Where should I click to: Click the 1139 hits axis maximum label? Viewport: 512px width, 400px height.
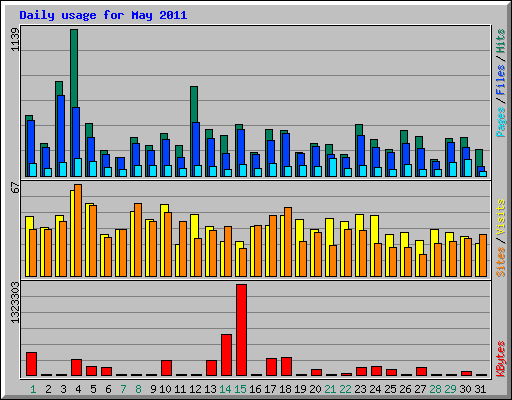(x=15, y=39)
